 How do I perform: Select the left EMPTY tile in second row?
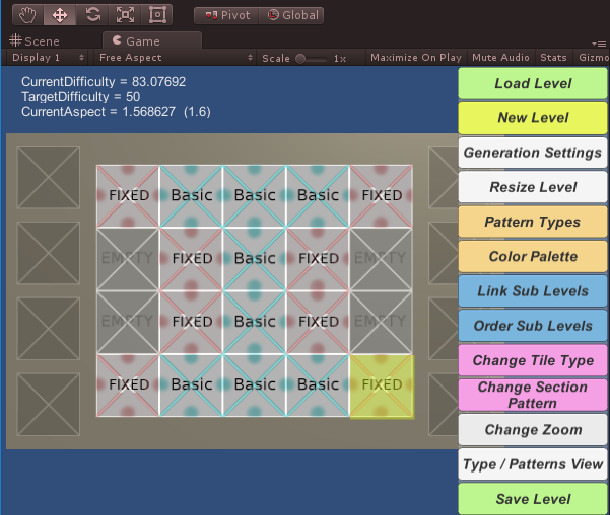click(128, 259)
